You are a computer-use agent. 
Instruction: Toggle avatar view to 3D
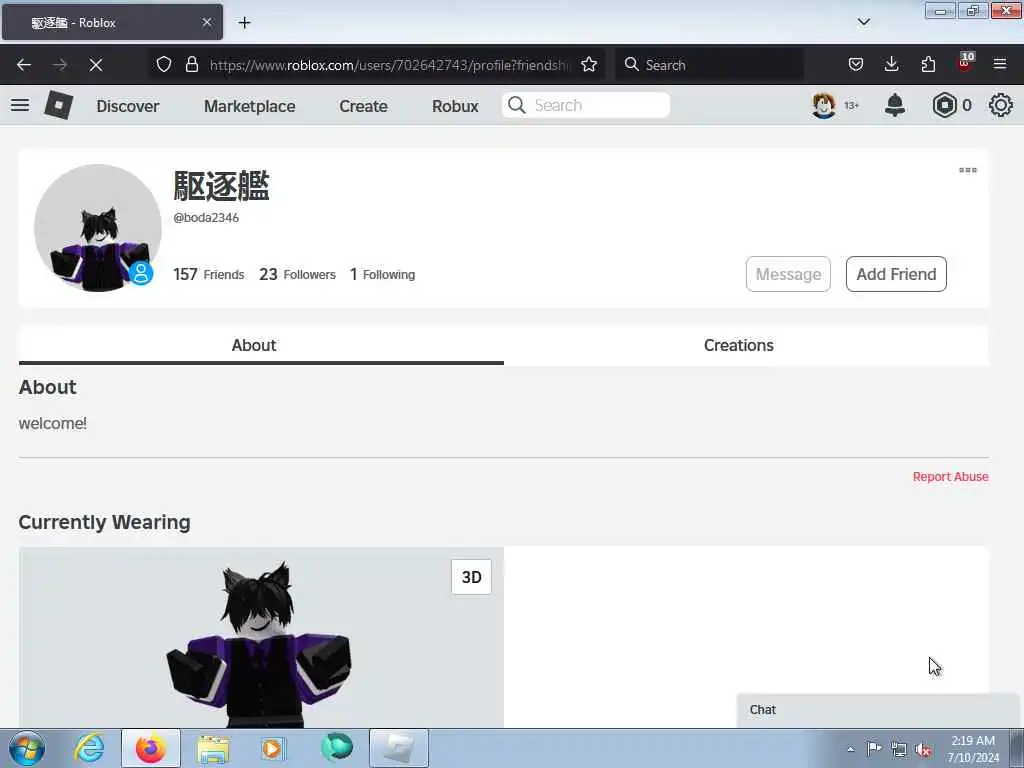[x=472, y=577]
